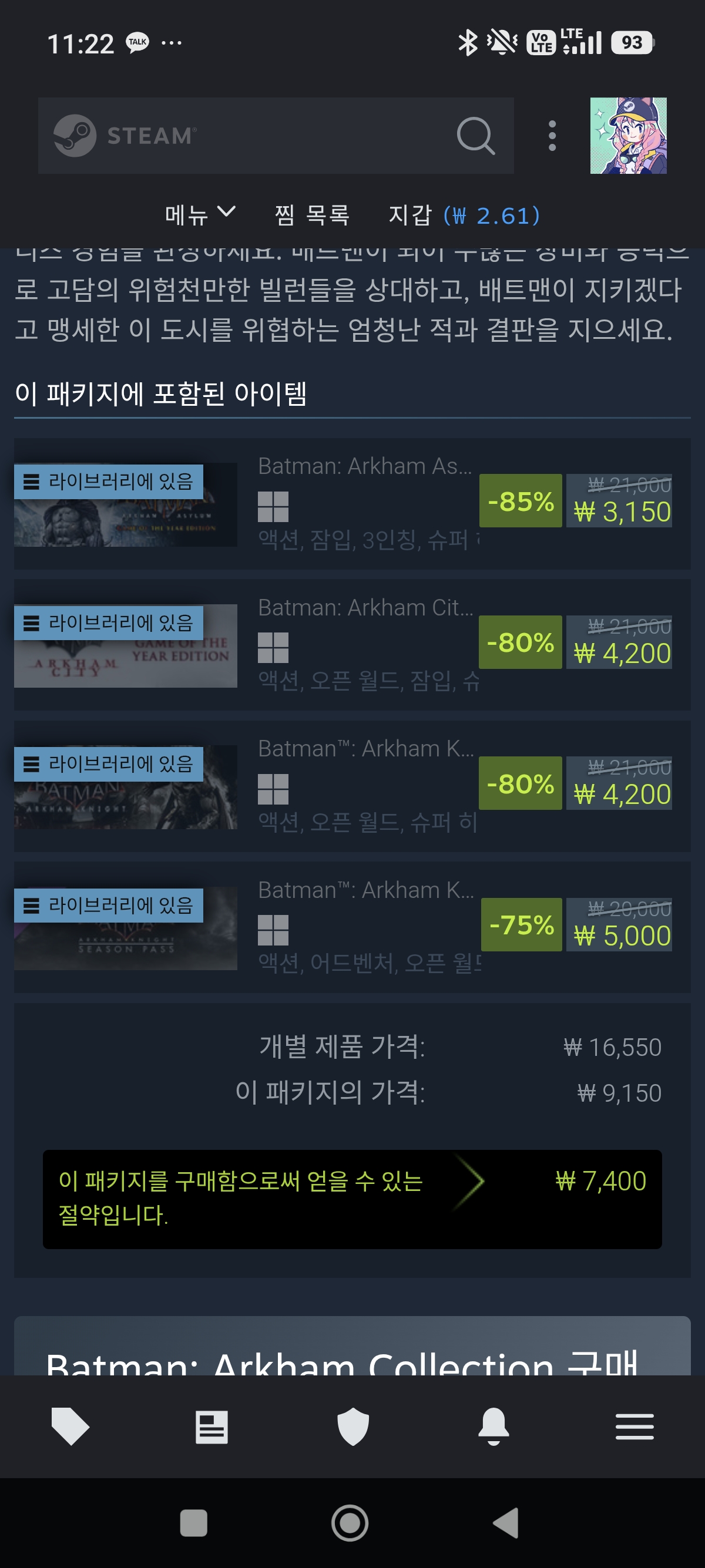705x1568 pixels.
Task: Select the -85% discount badge
Action: 521,500
